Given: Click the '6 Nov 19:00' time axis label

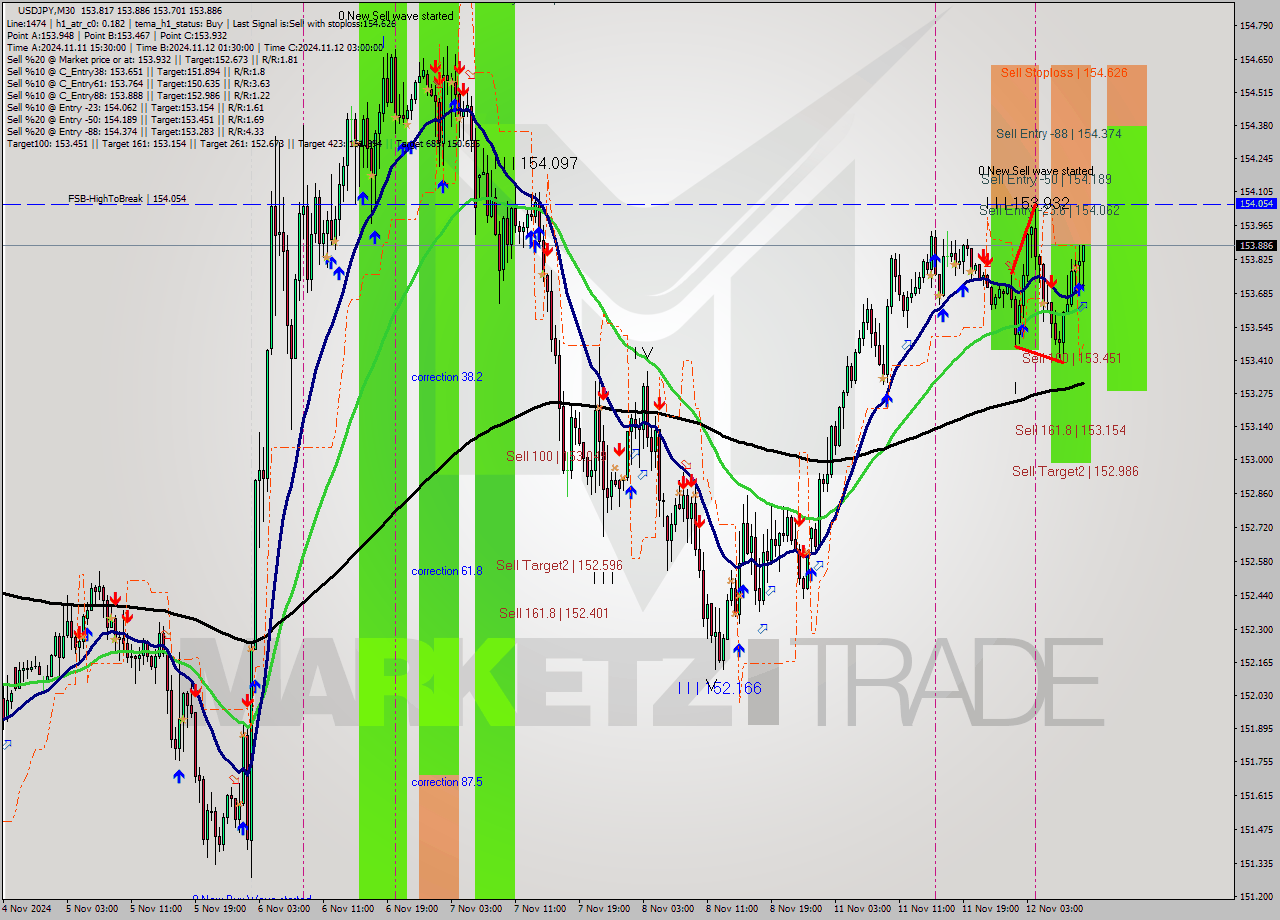Looking at the screenshot, I should pyautogui.click(x=412, y=909).
